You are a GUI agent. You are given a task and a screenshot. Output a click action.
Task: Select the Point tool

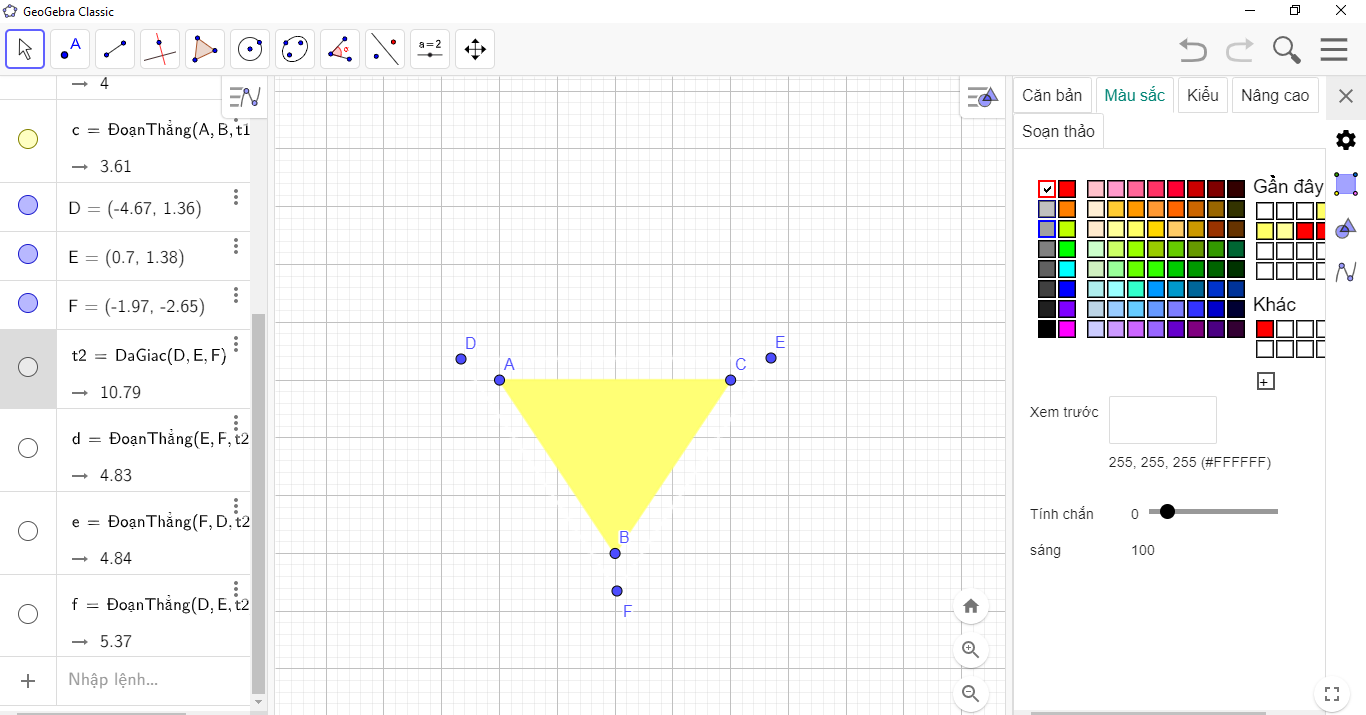coord(70,49)
